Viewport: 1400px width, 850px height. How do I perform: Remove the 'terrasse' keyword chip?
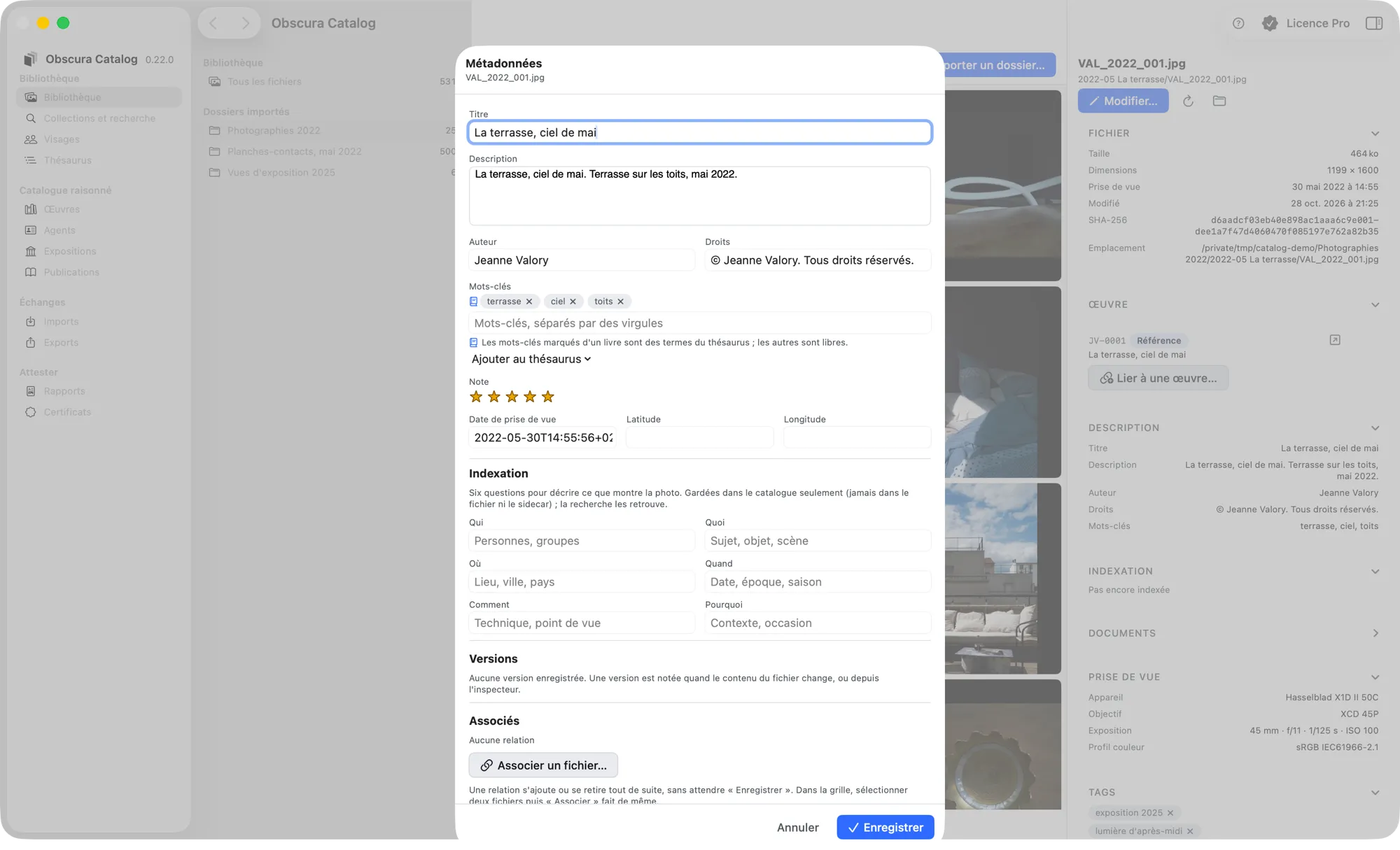click(529, 302)
